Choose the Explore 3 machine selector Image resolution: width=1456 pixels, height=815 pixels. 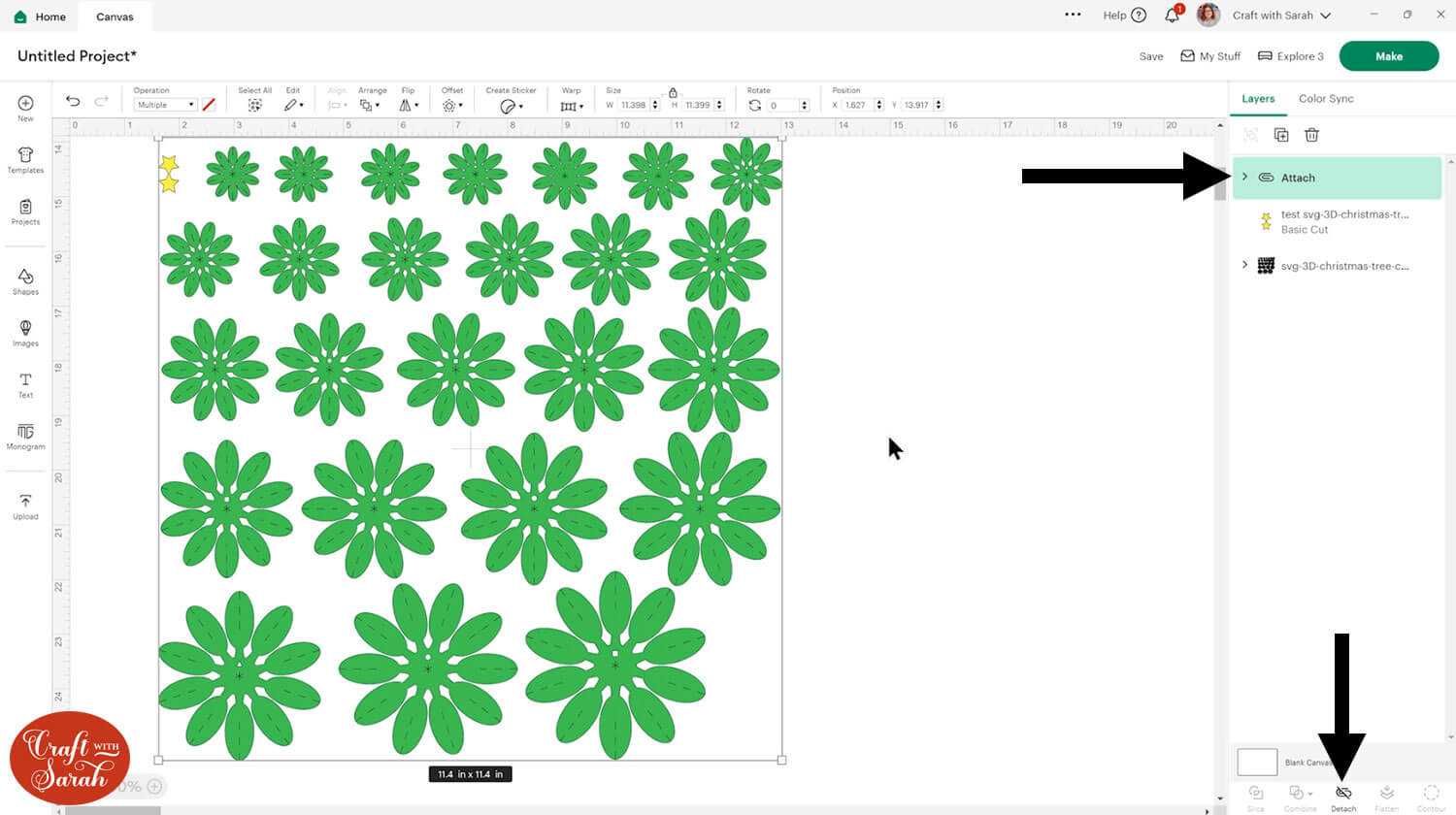click(x=1290, y=56)
